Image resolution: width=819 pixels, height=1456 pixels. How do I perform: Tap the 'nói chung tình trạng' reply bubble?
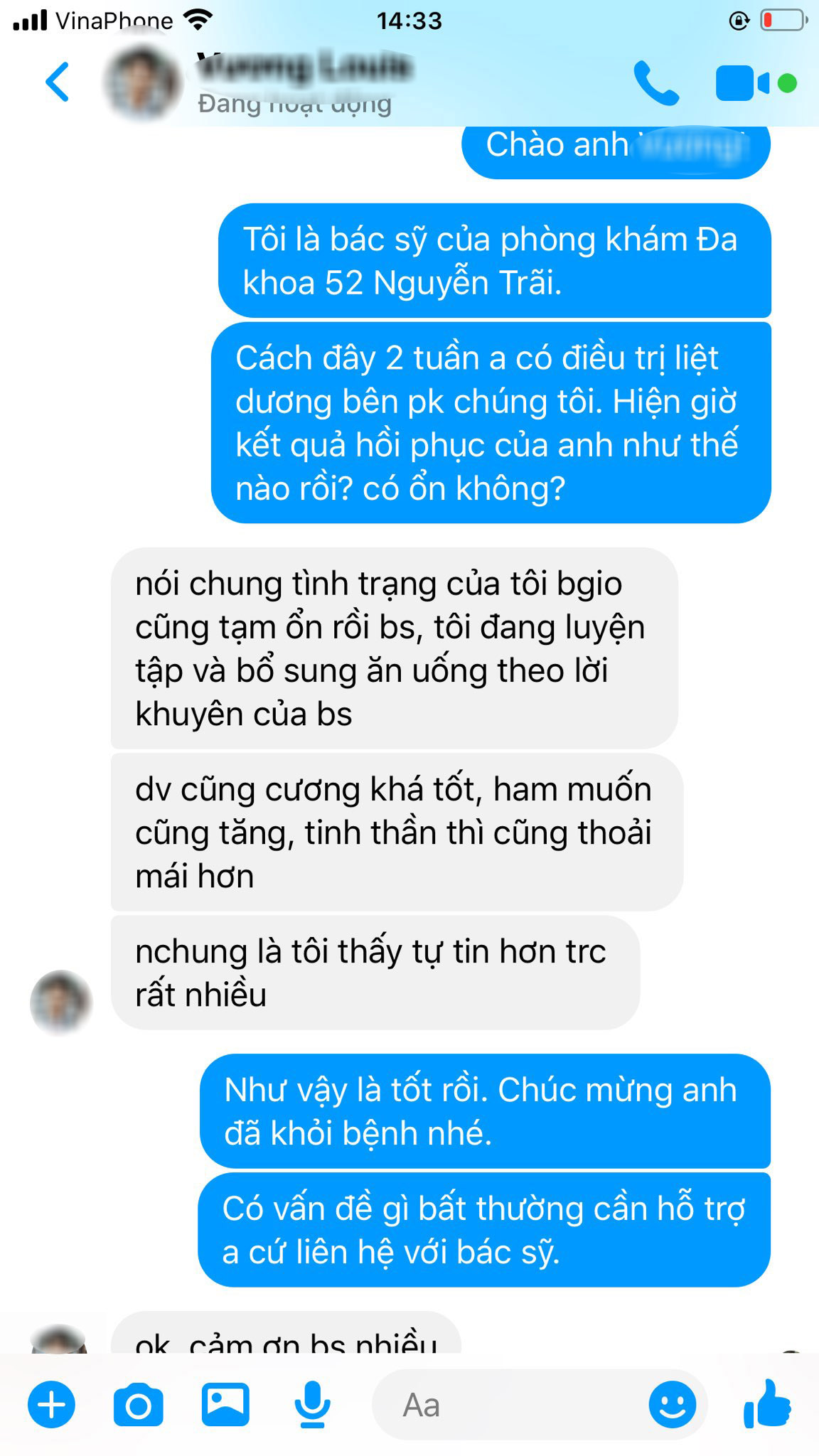(395, 648)
